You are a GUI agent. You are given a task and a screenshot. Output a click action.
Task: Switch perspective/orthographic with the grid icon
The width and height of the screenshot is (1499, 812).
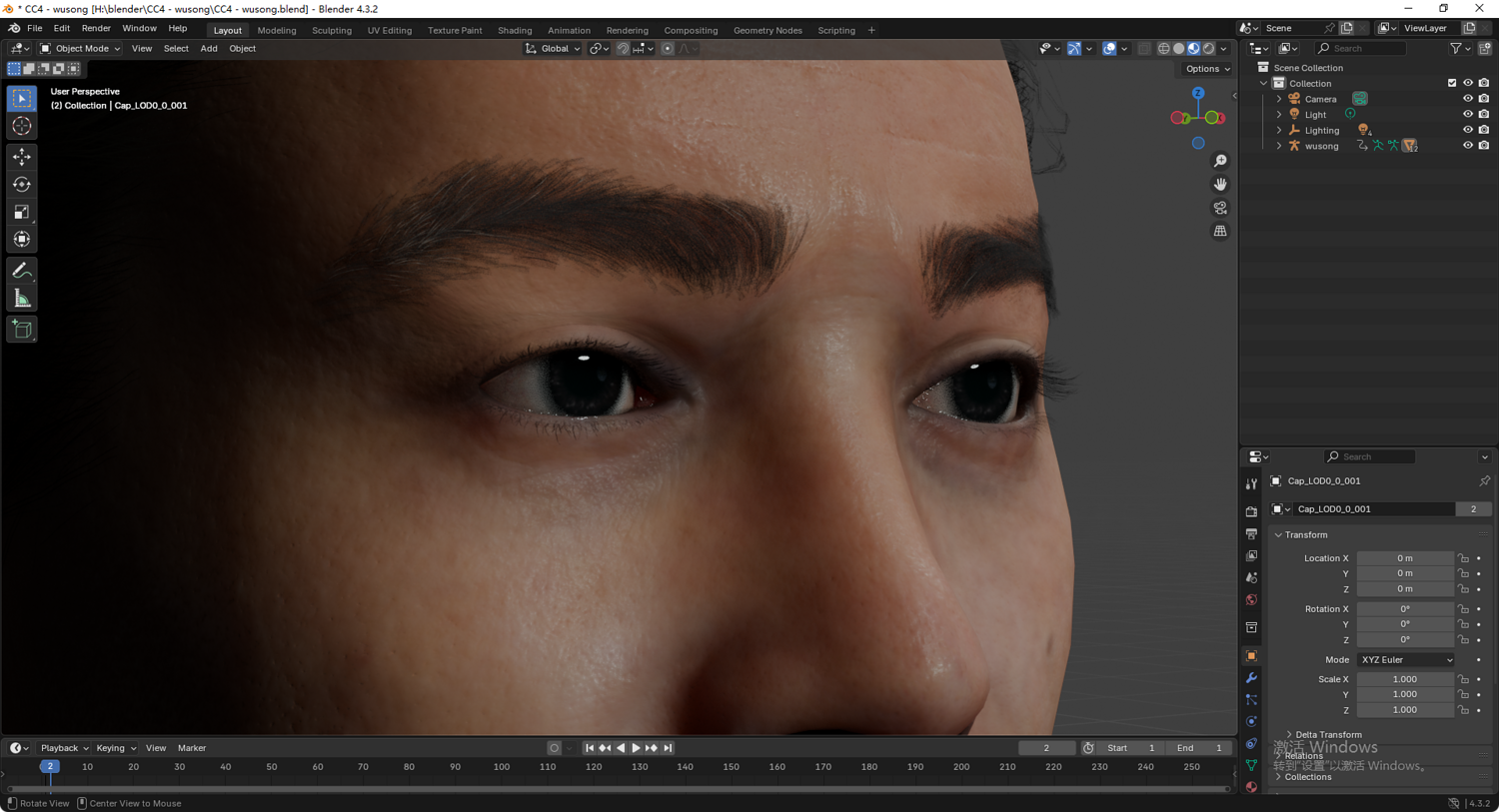pos(1220,231)
